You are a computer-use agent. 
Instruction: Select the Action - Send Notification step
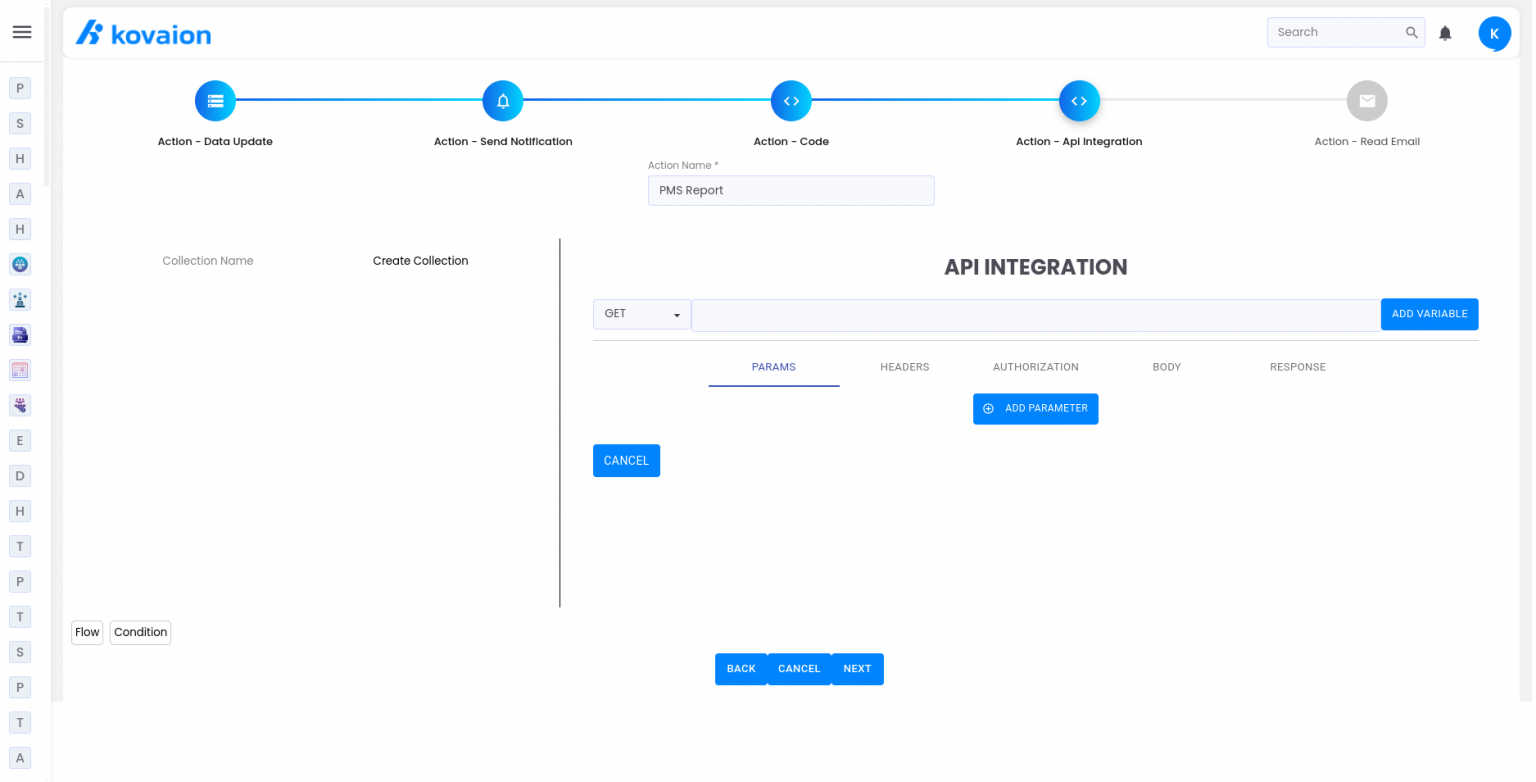[x=503, y=100]
